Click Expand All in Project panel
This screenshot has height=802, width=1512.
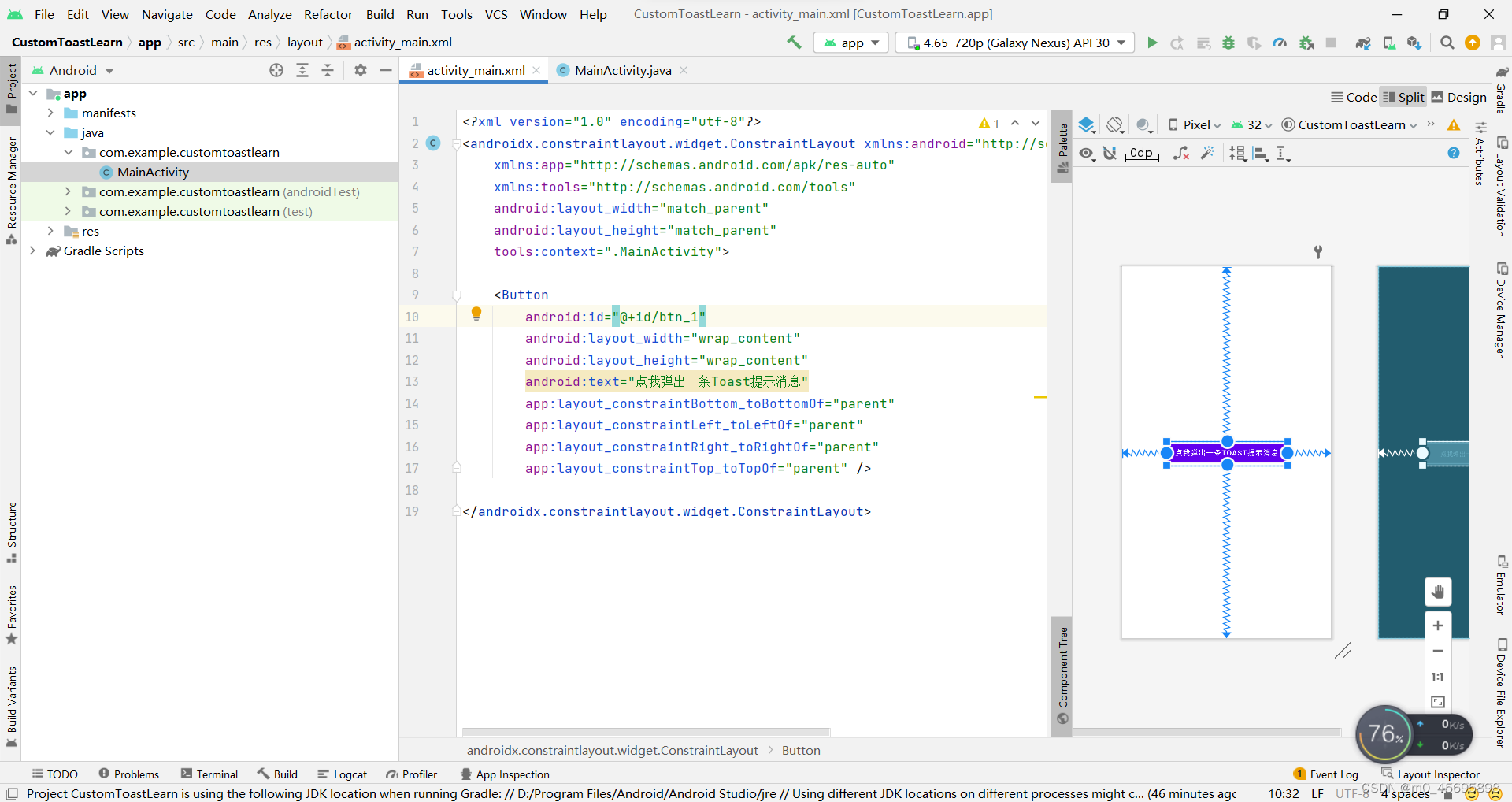click(x=302, y=70)
